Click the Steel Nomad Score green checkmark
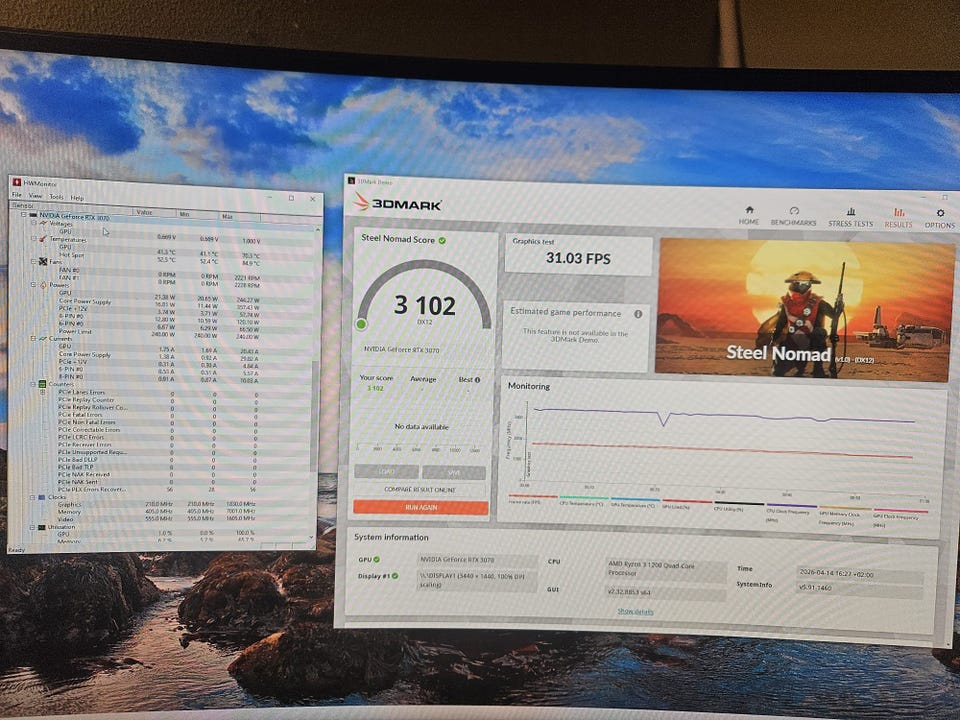Image resolution: width=960 pixels, height=720 pixels. pyautogui.click(x=442, y=241)
